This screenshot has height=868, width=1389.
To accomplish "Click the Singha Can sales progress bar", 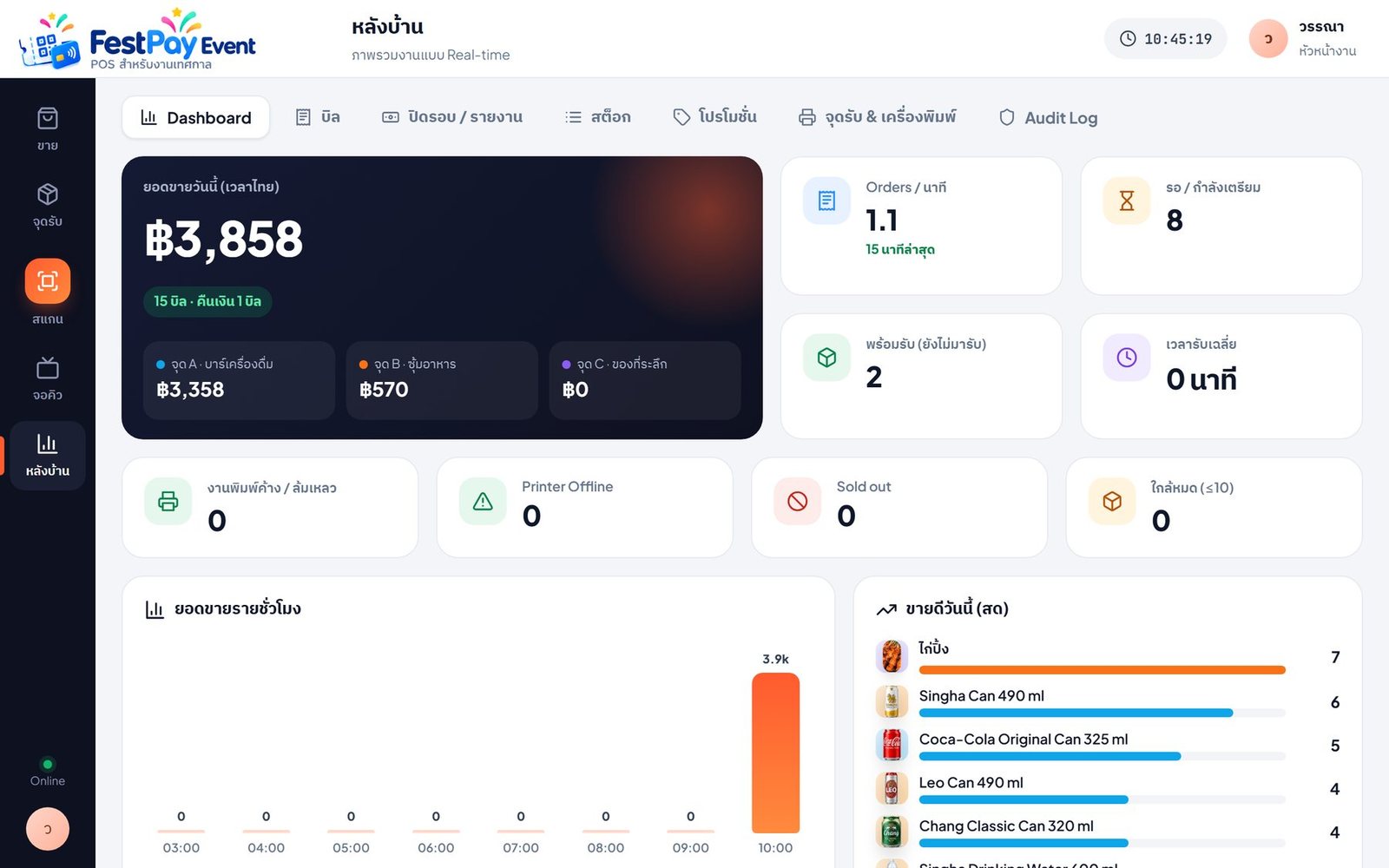I will click(1103, 713).
